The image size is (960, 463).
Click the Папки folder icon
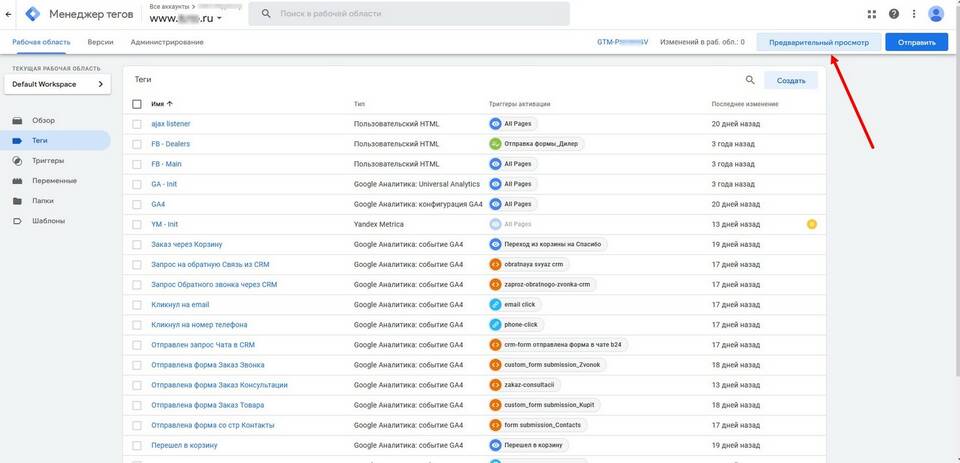18,201
